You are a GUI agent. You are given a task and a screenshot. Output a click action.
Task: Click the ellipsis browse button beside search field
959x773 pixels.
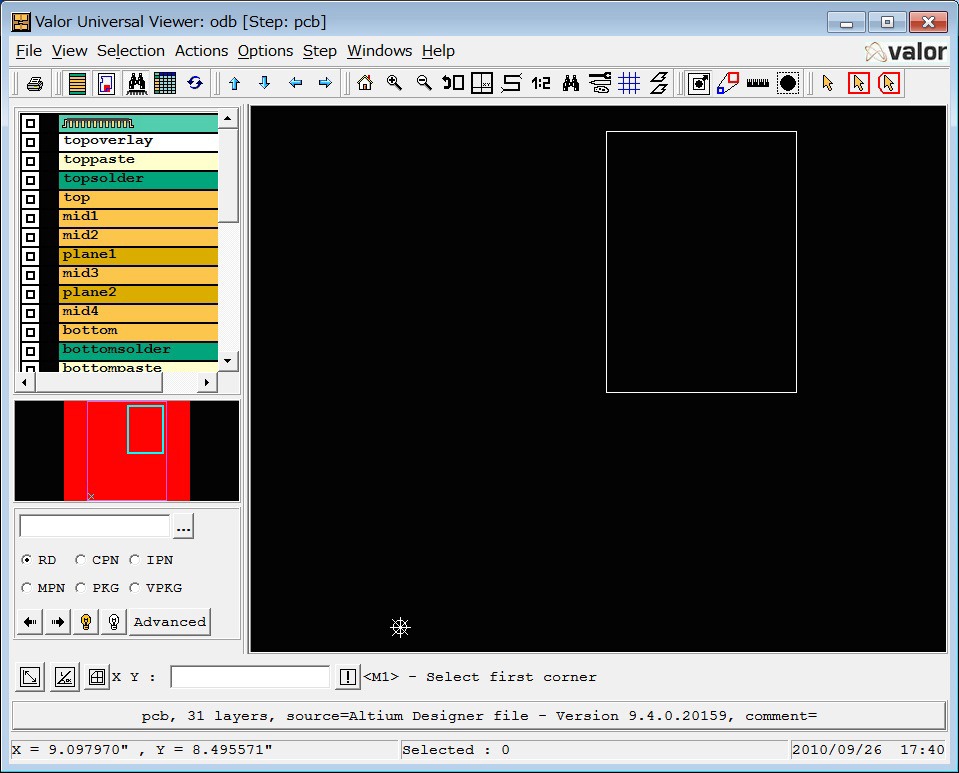coord(183,527)
